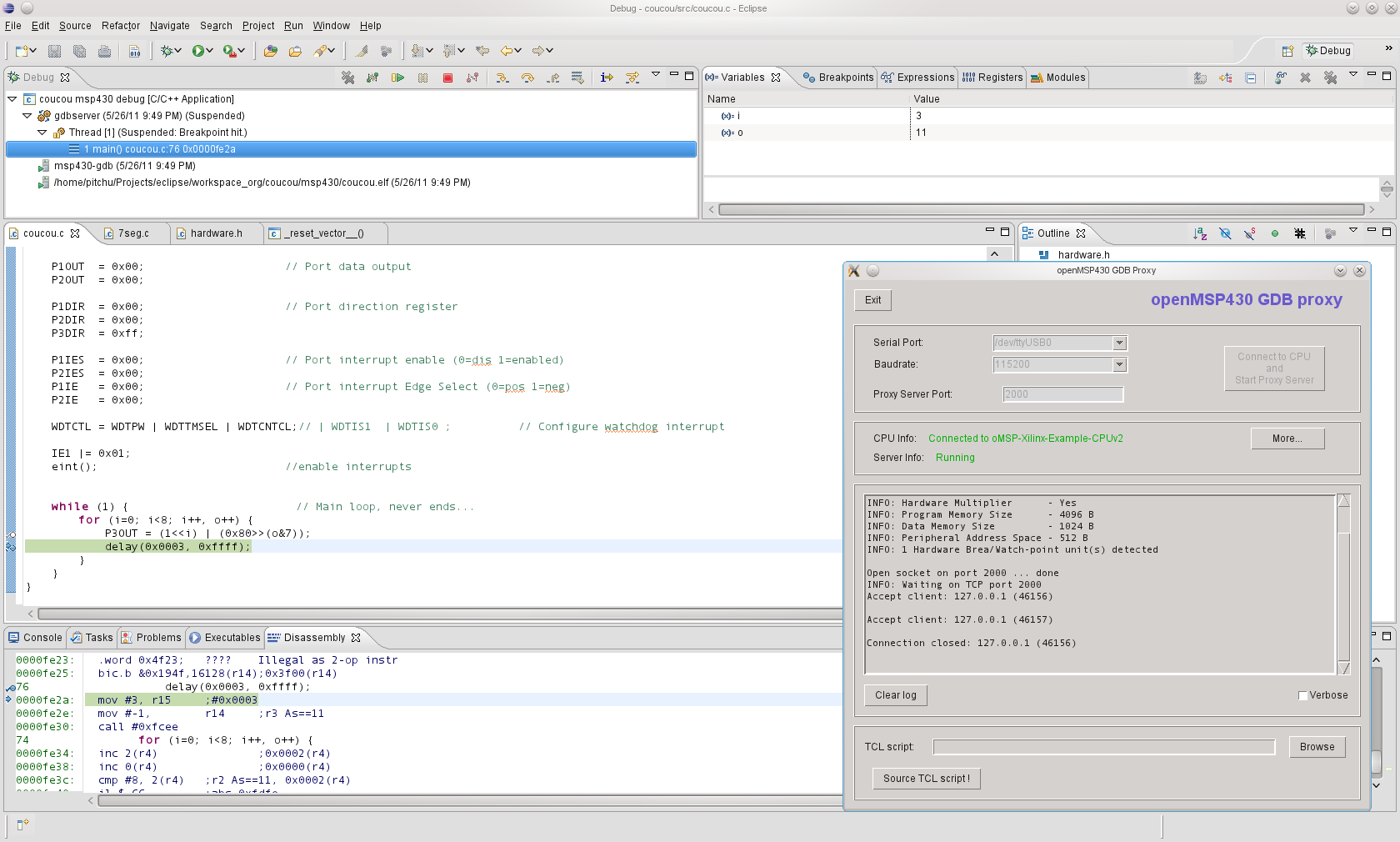Click the Clear log button
Image resolution: width=1400 pixels, height=842 pixels.
pos(896,695)
